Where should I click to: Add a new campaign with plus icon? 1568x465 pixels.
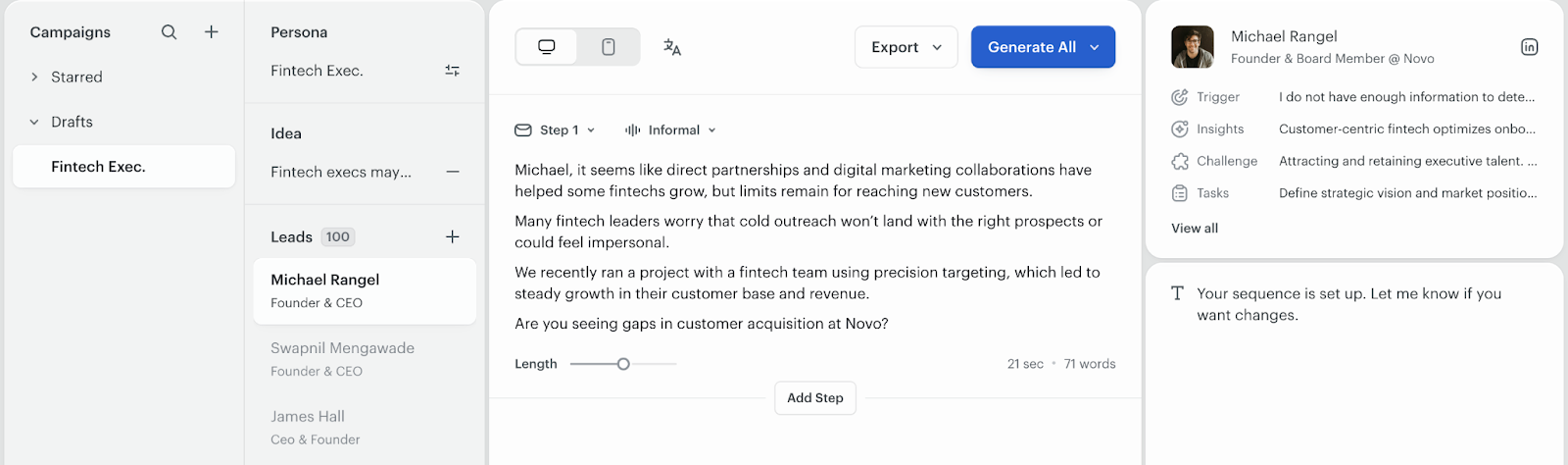tap(211, 32)
